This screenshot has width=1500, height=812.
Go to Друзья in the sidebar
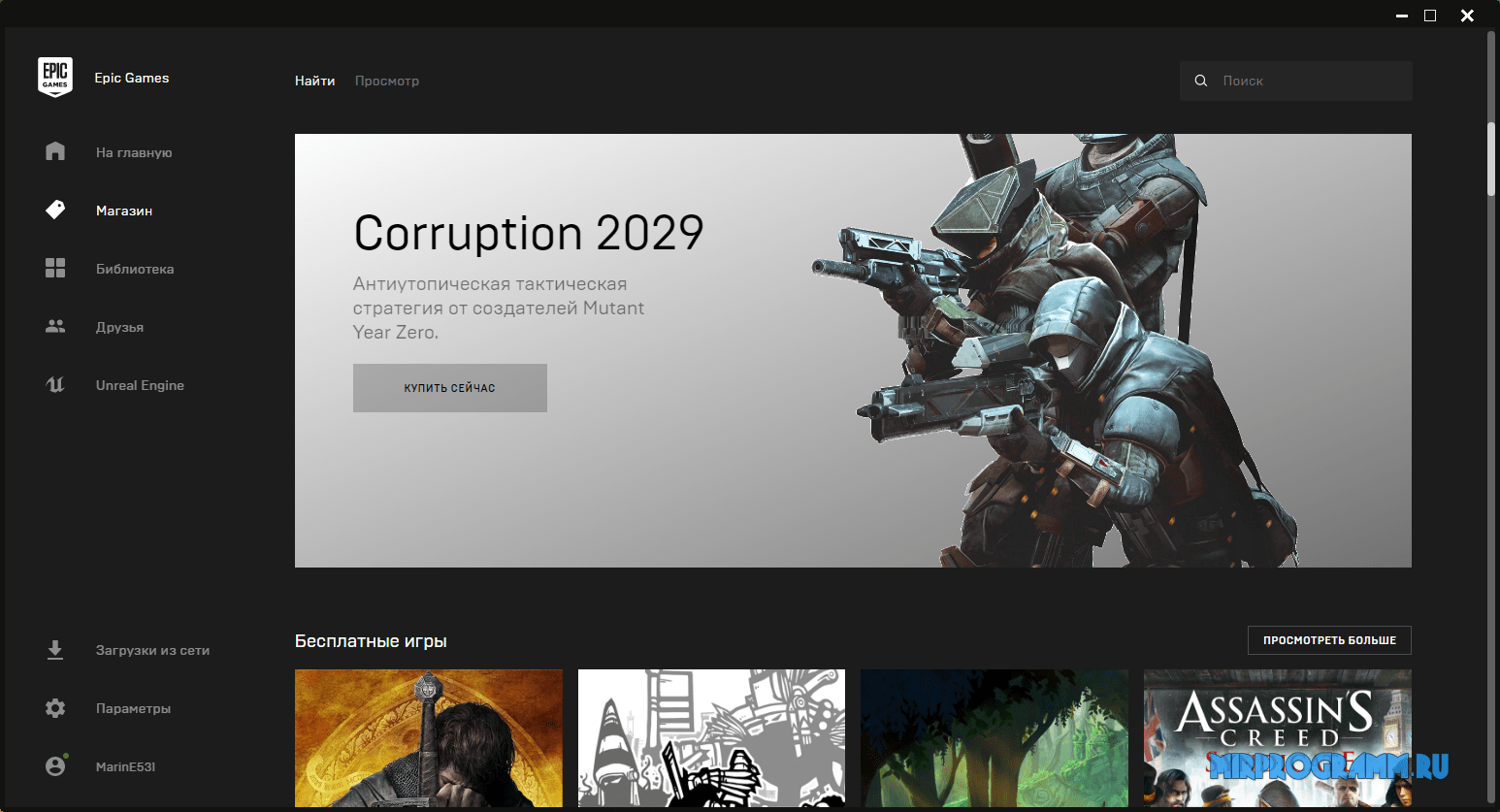(119, 327)
